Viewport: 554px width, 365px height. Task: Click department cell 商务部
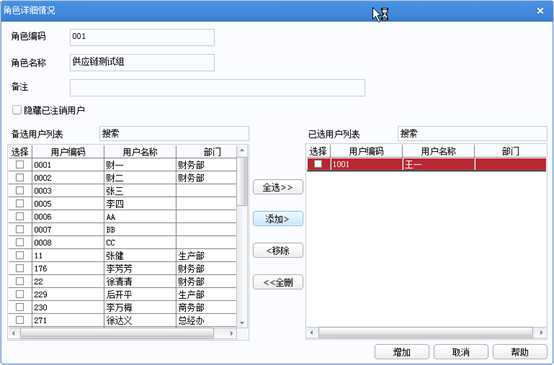207,307
